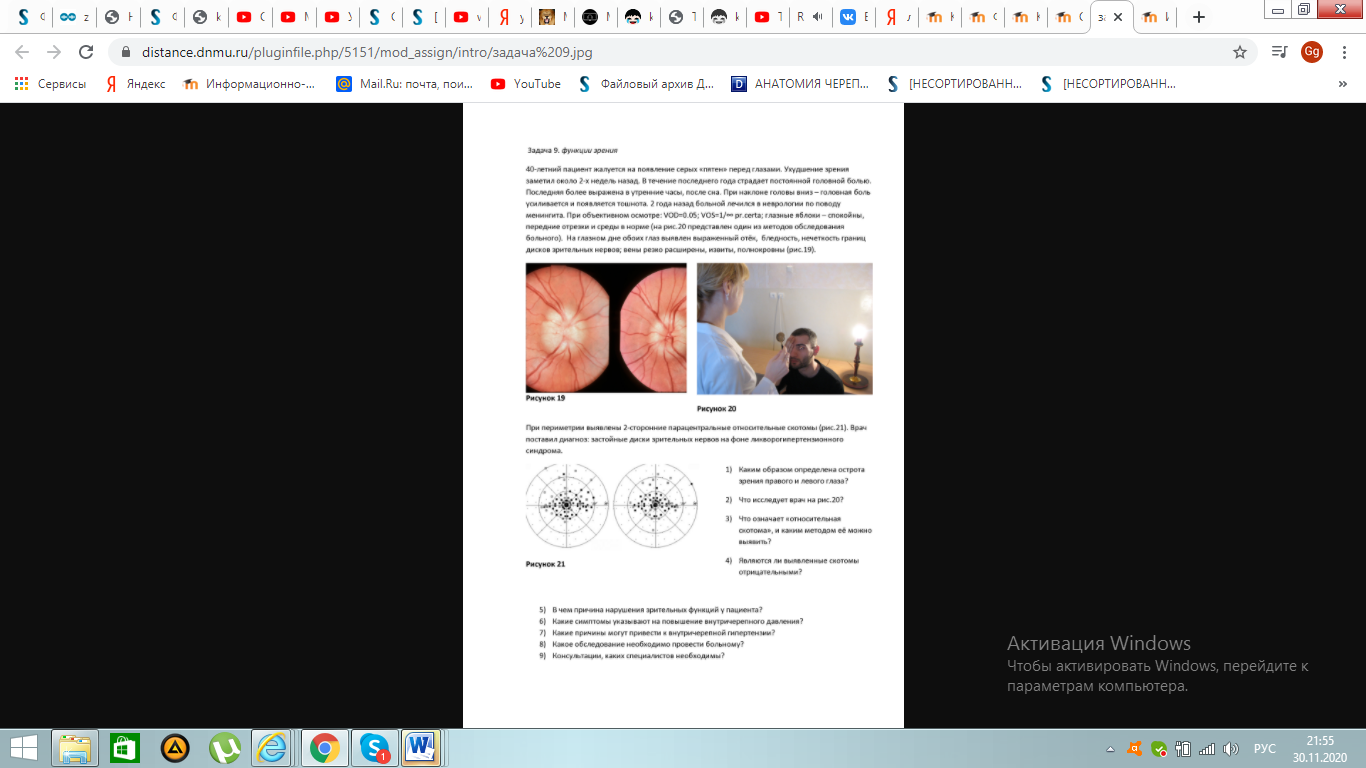
Task: Go back to the previous page
Action: 23,52
